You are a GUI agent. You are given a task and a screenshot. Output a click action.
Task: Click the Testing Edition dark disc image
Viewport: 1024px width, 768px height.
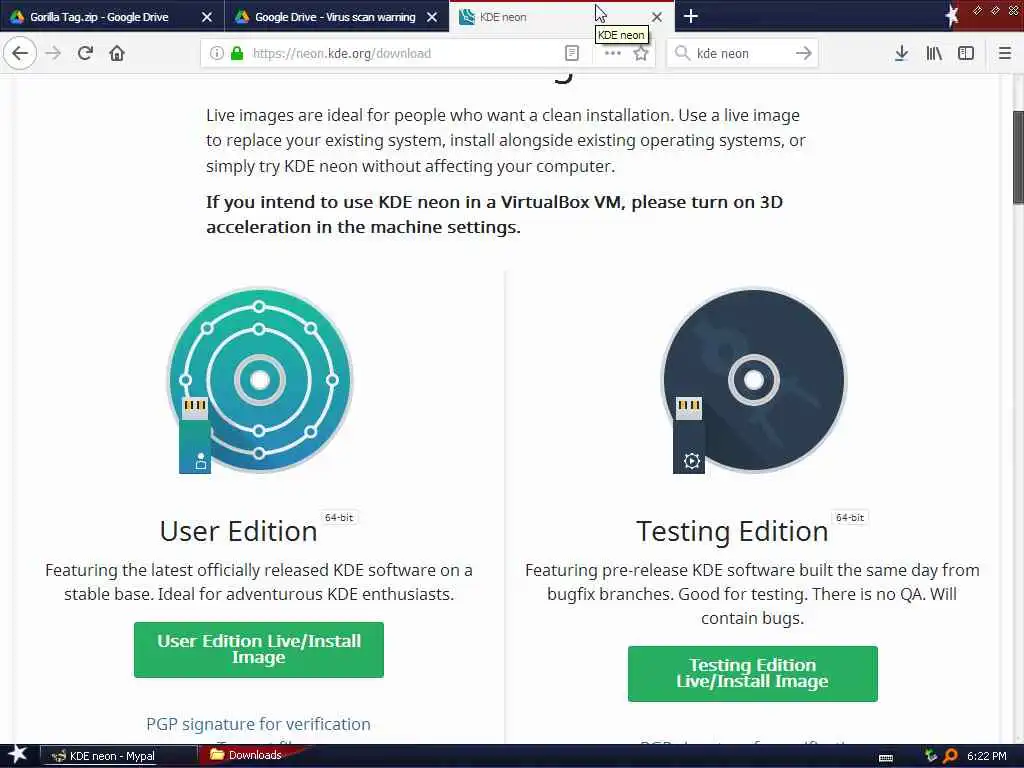753,380
